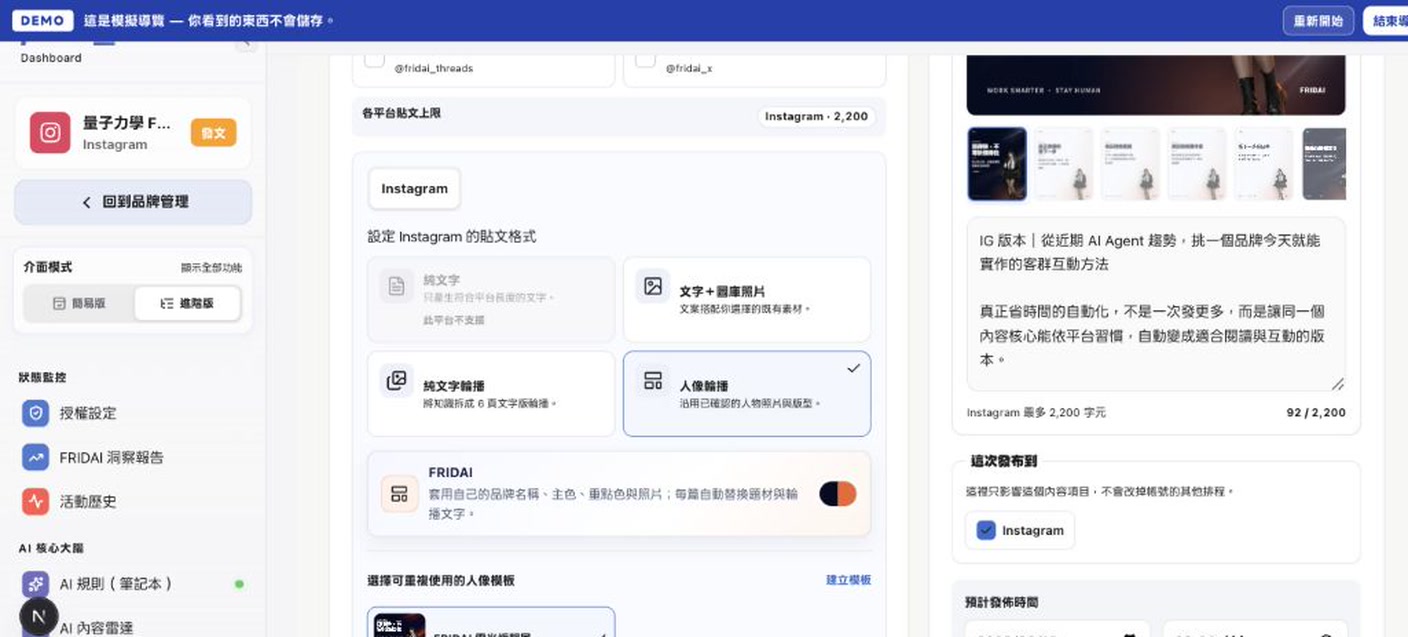Image resolution: width=1408 pixels, height=637 pixels.
Task: Switch interface mode to 簡易版
Action: (79, 303)
